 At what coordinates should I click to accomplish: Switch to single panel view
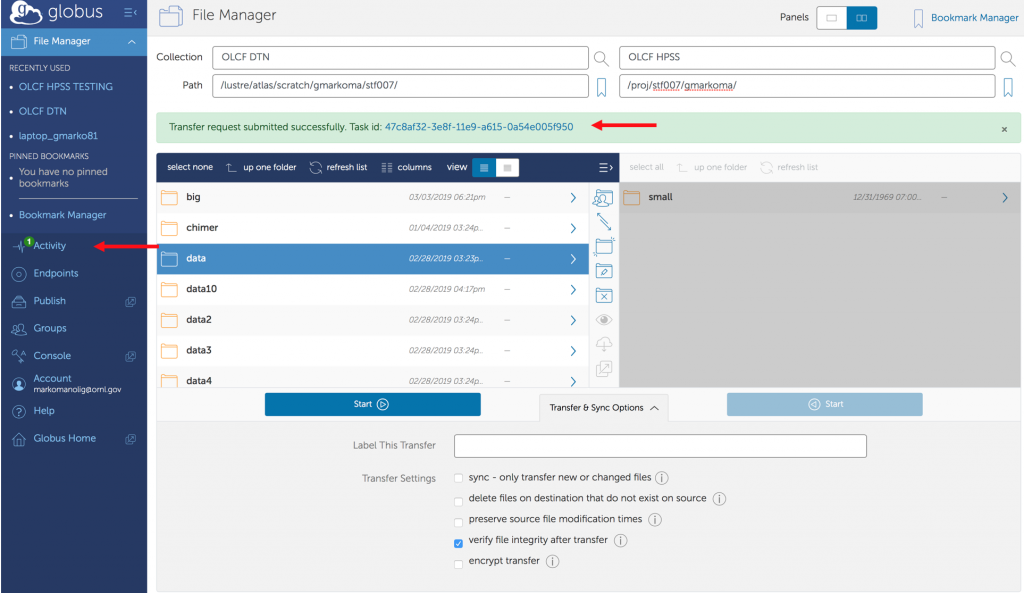[831, 18]
